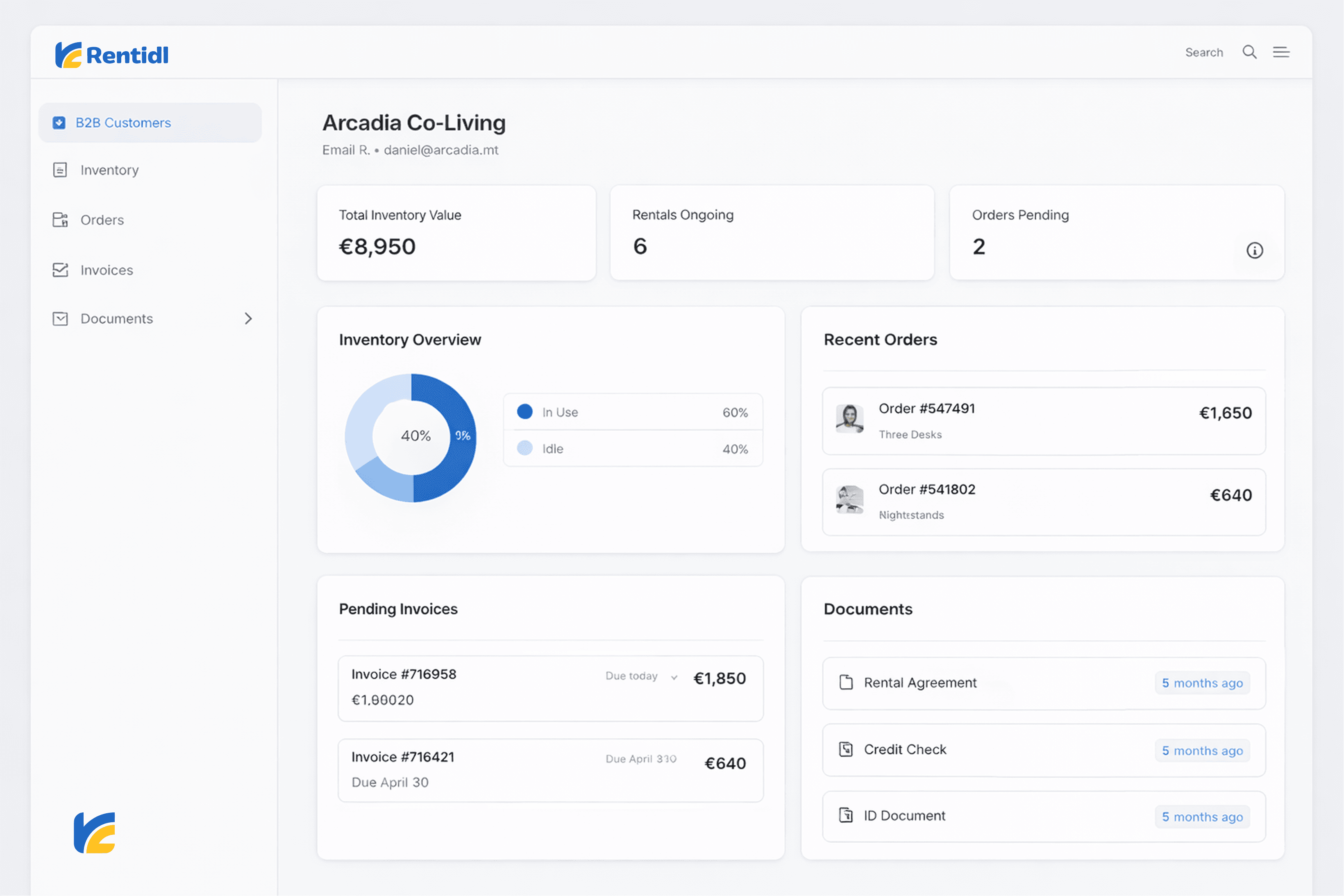Click the Idle light-blue legend dot
This screenshot has height=896, width=1344.
coord(524,449)
